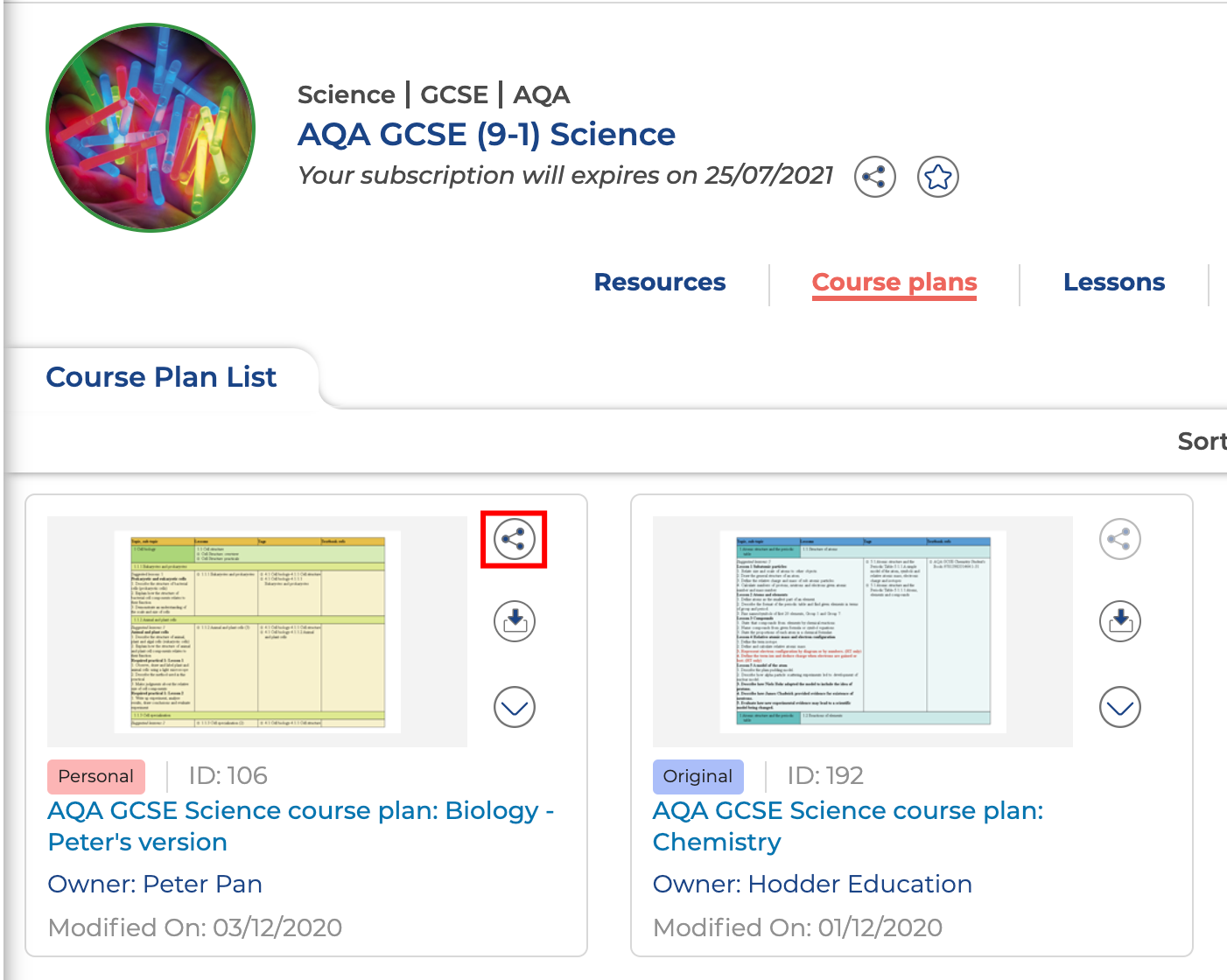Select the Course plans tab
The height and width of the screenshot is (980, 1227).
pos(894,283)
